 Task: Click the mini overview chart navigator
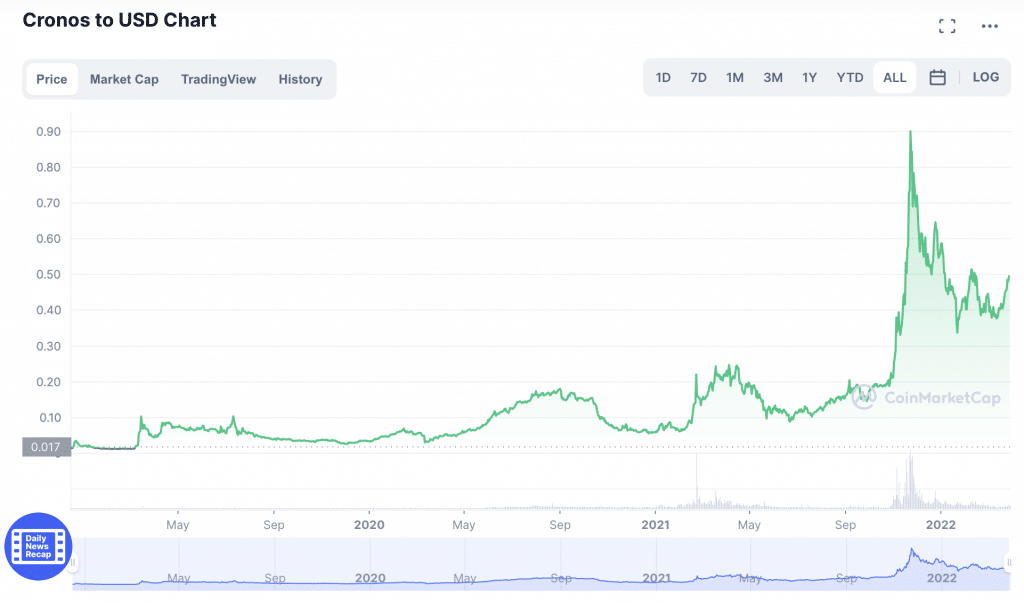click(541, 564)
